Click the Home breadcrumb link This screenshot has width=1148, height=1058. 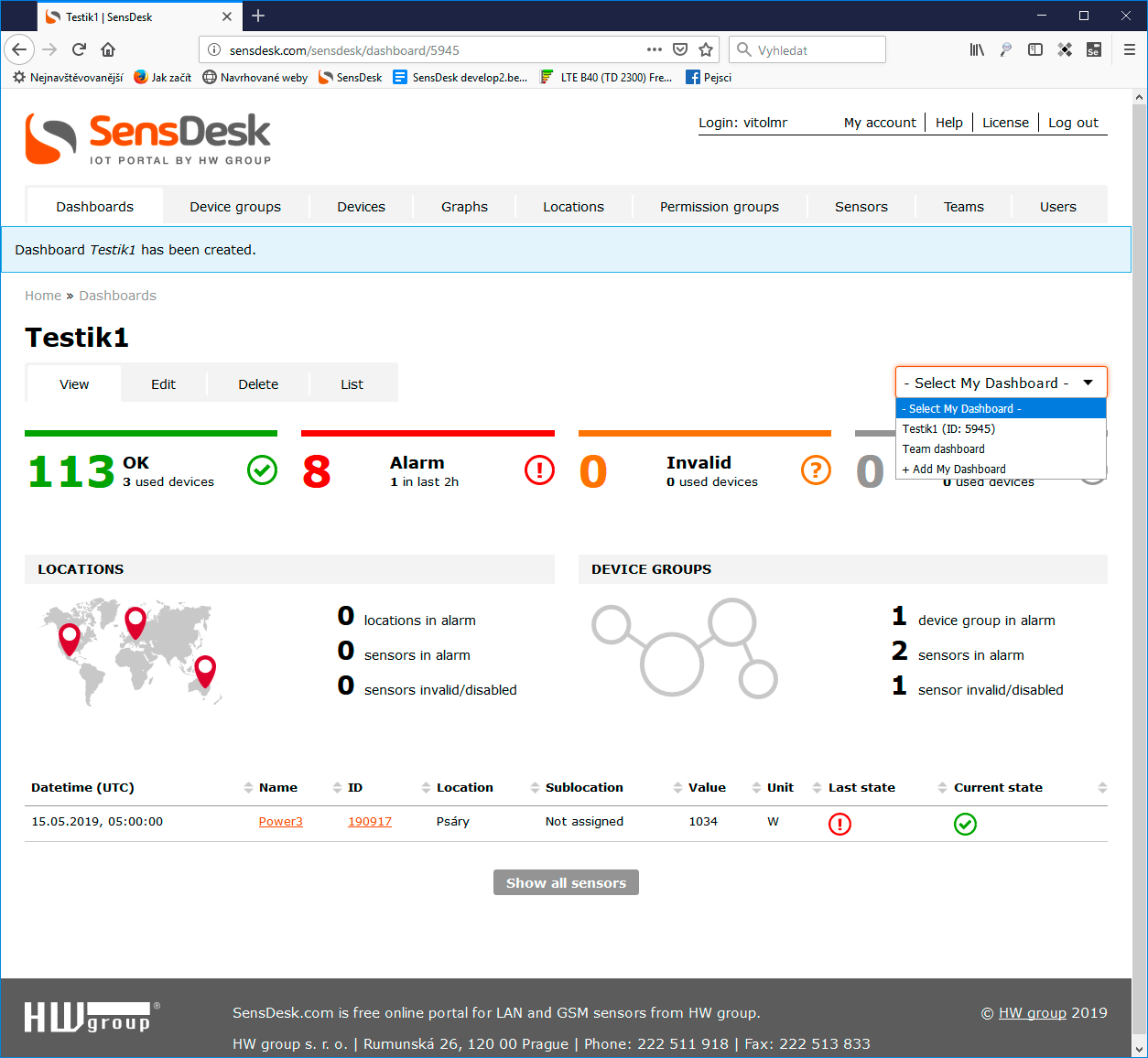pyautogui.click(x=43, y=296)
